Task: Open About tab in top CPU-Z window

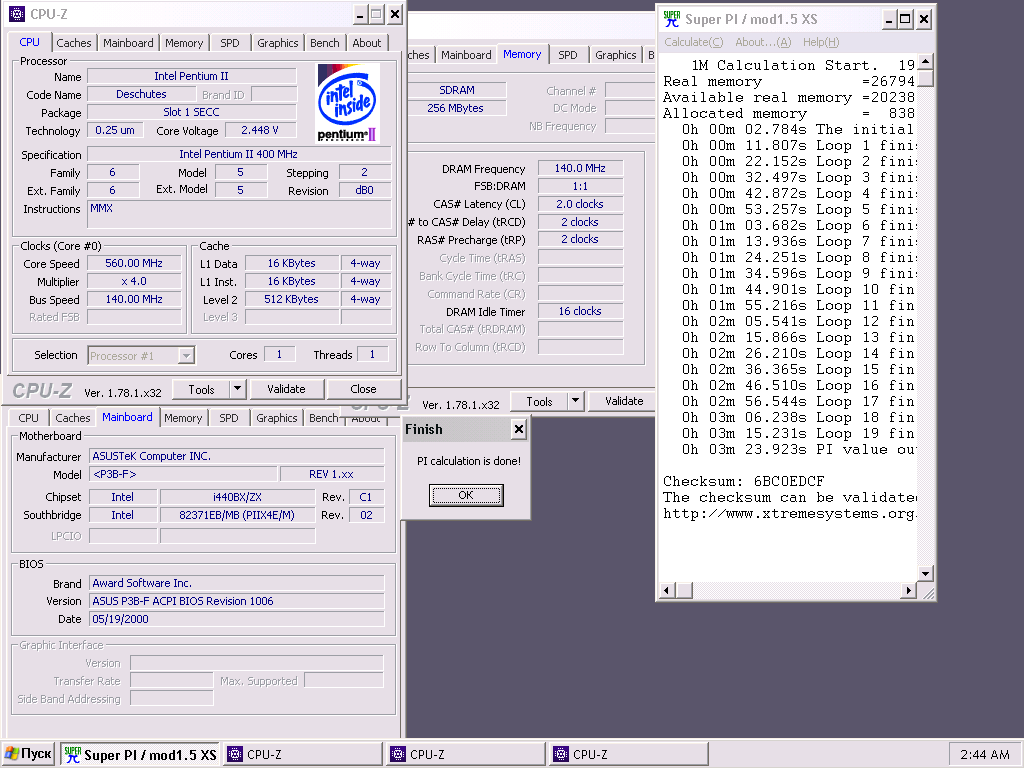Action: (366, 43)
